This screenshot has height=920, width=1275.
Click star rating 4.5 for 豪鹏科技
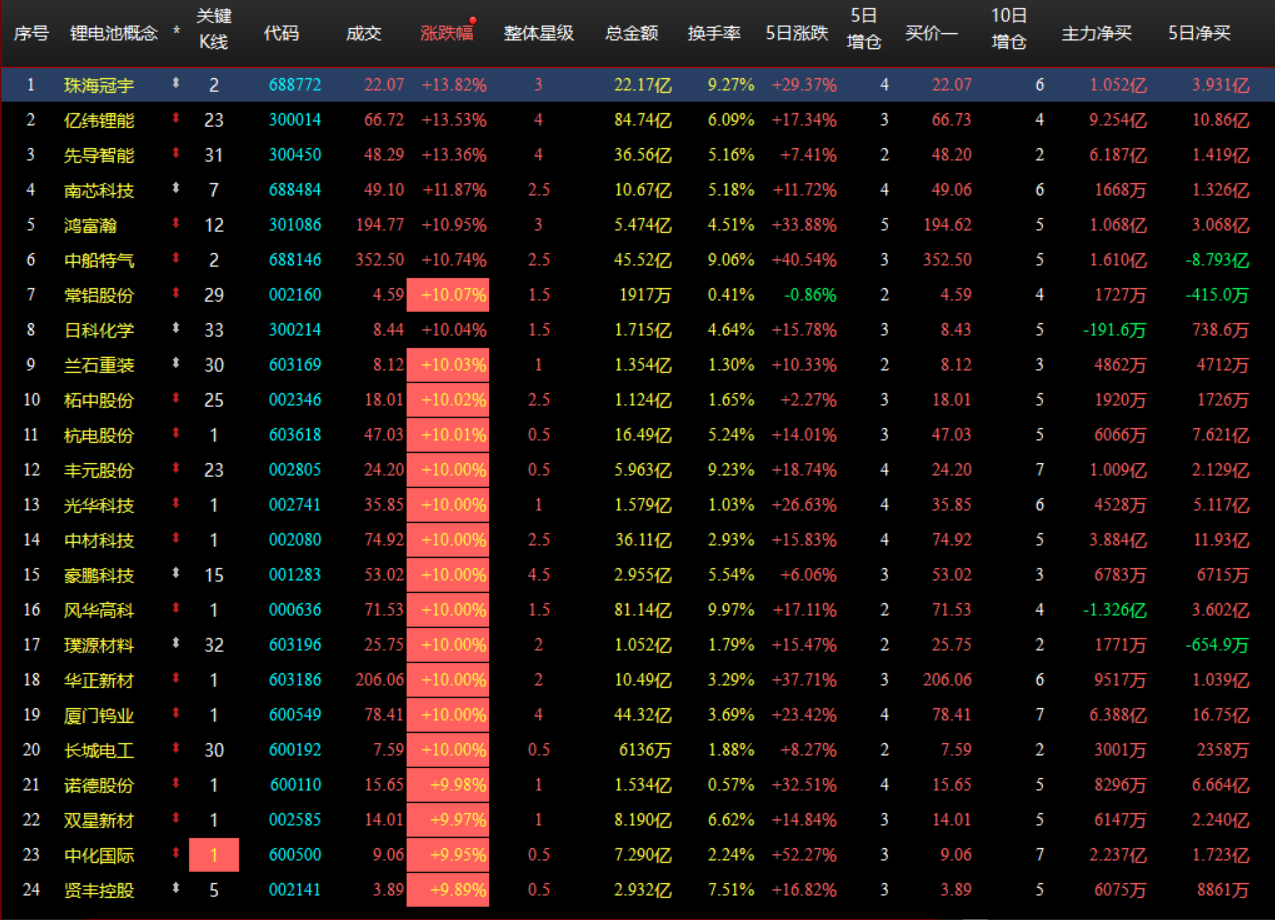[538, 575]
